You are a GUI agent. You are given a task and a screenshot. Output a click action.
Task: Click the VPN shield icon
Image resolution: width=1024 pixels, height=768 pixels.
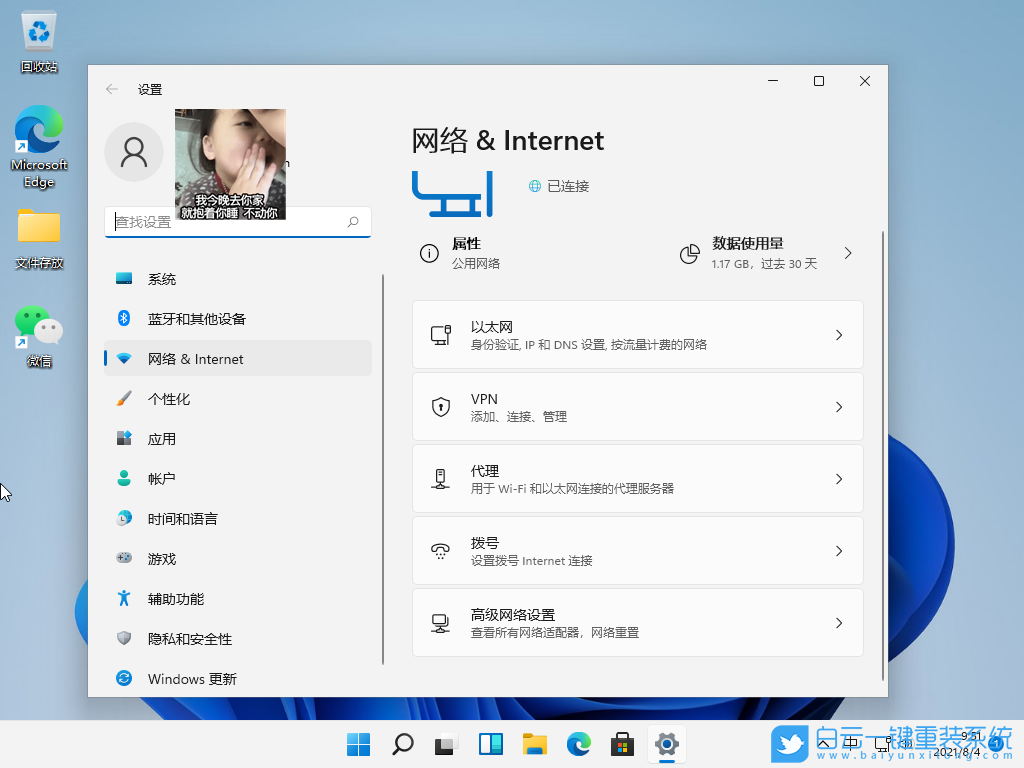[441, 406]
